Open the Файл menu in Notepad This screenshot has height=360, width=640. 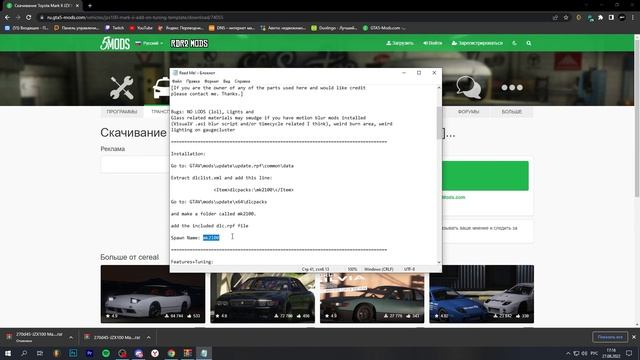[x=177, y=81]
